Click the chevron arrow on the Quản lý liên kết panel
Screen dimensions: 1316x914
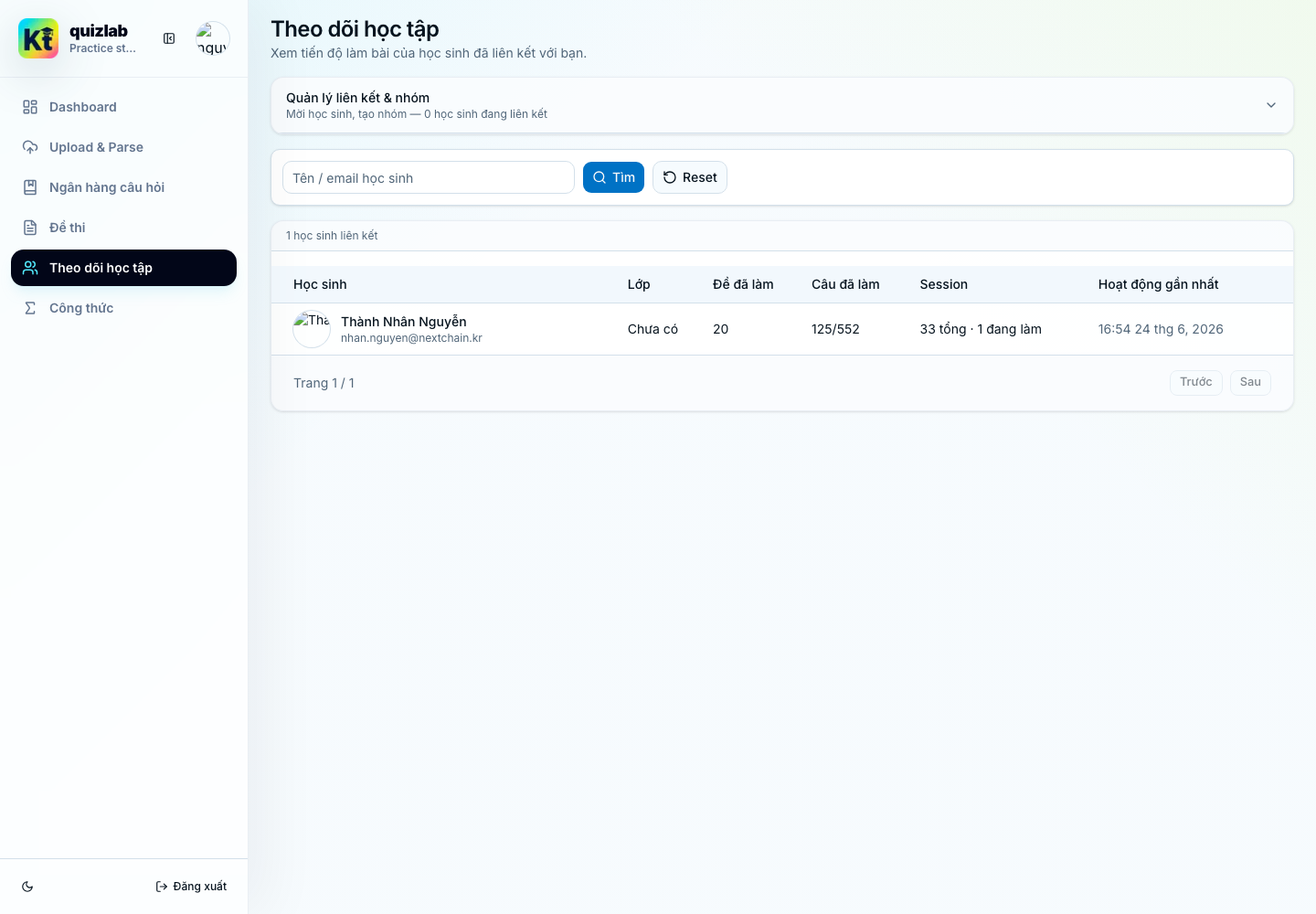pyautogui.click(x=1270, y=105)
